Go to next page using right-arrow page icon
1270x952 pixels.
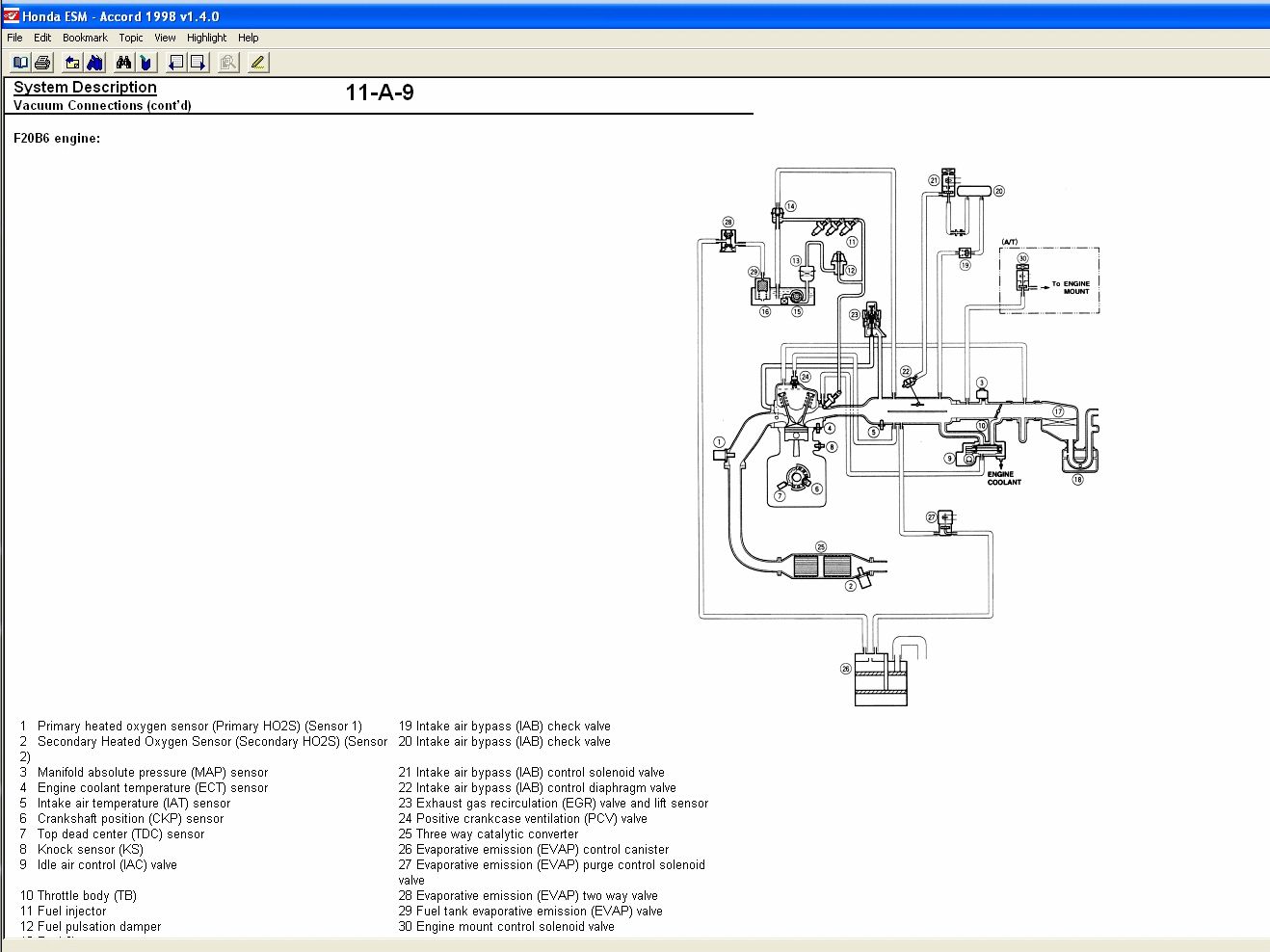pyautogui.click(x=198, y=63)
